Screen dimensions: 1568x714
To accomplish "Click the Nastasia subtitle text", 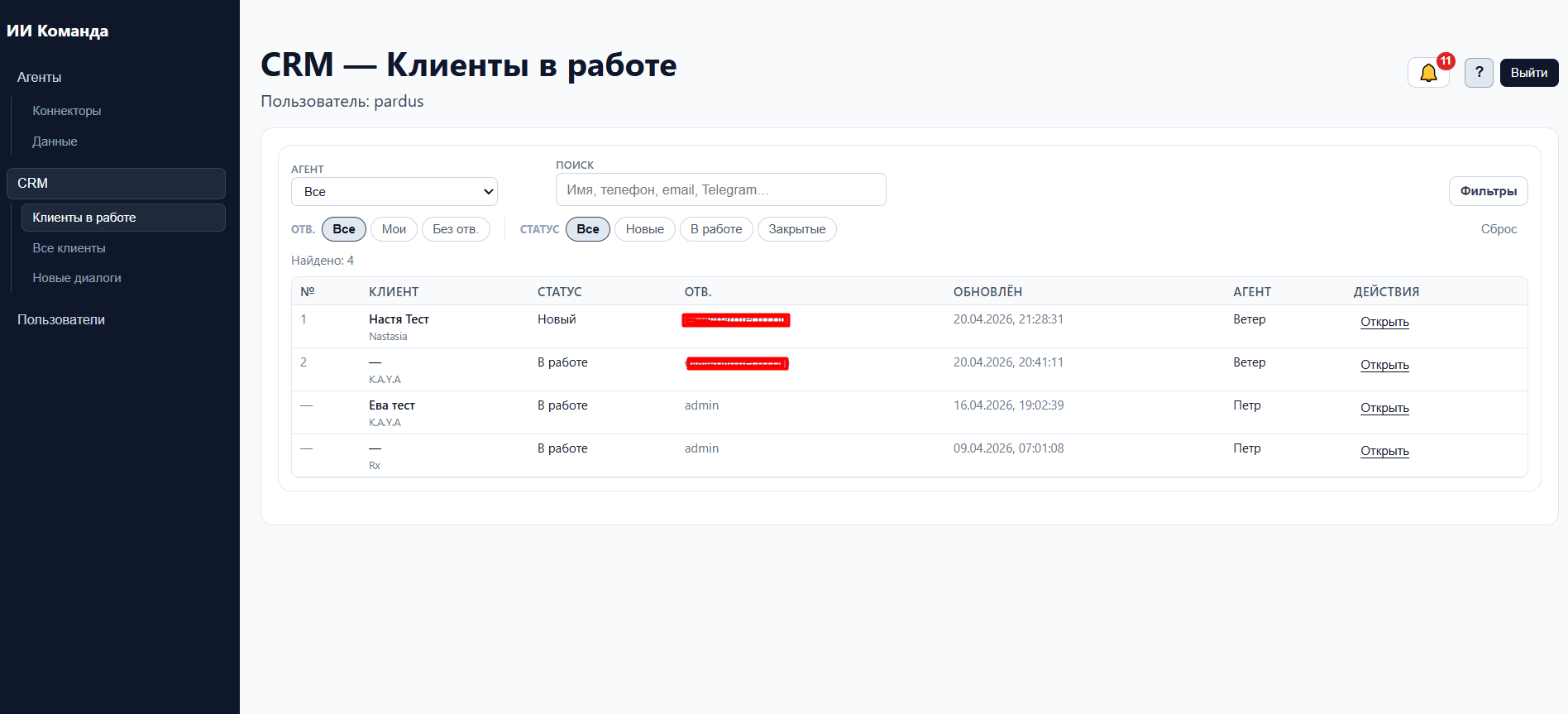I will point(388,337).
